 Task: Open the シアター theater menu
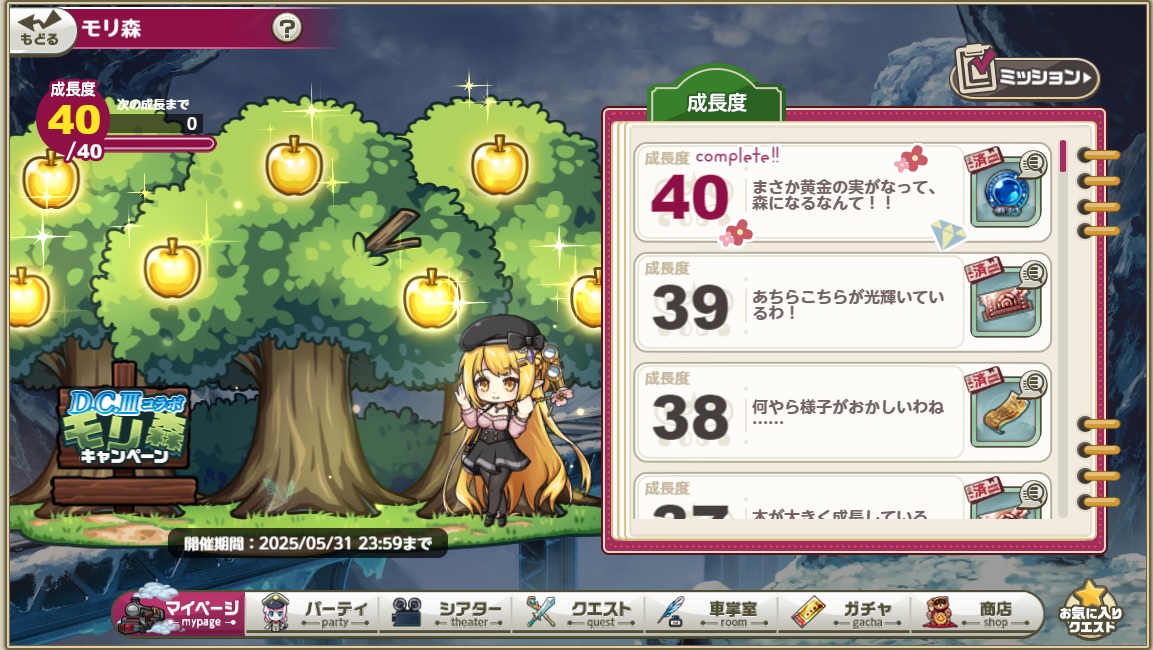(447, 612)
